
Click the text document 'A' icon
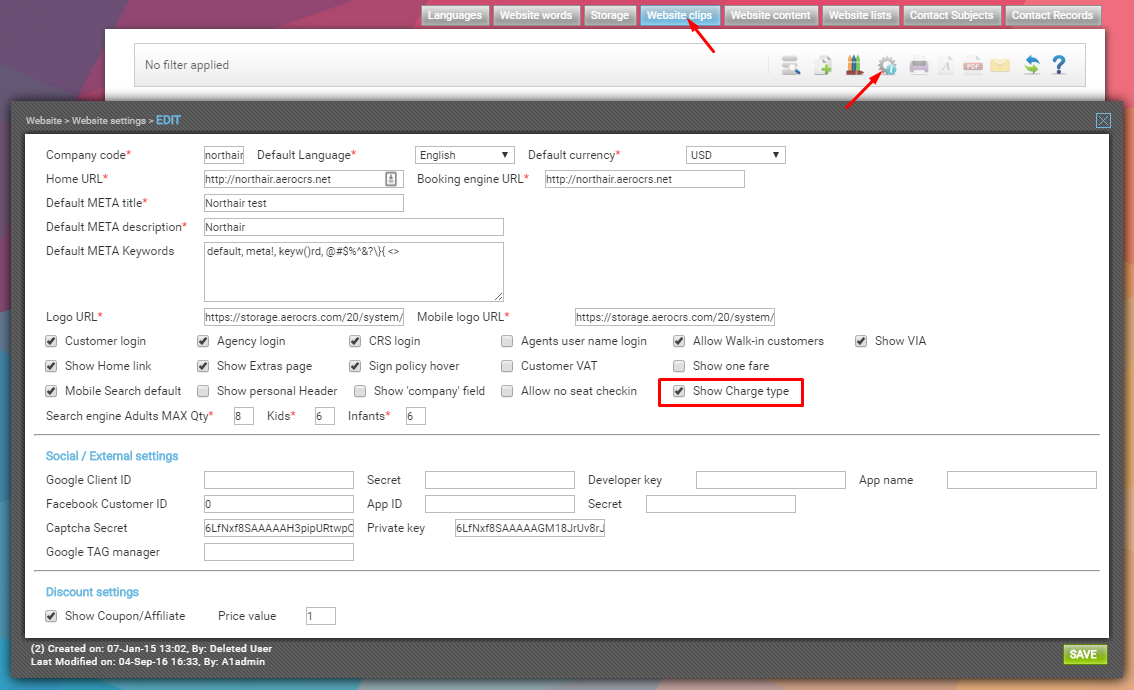(x=946, y=66)
